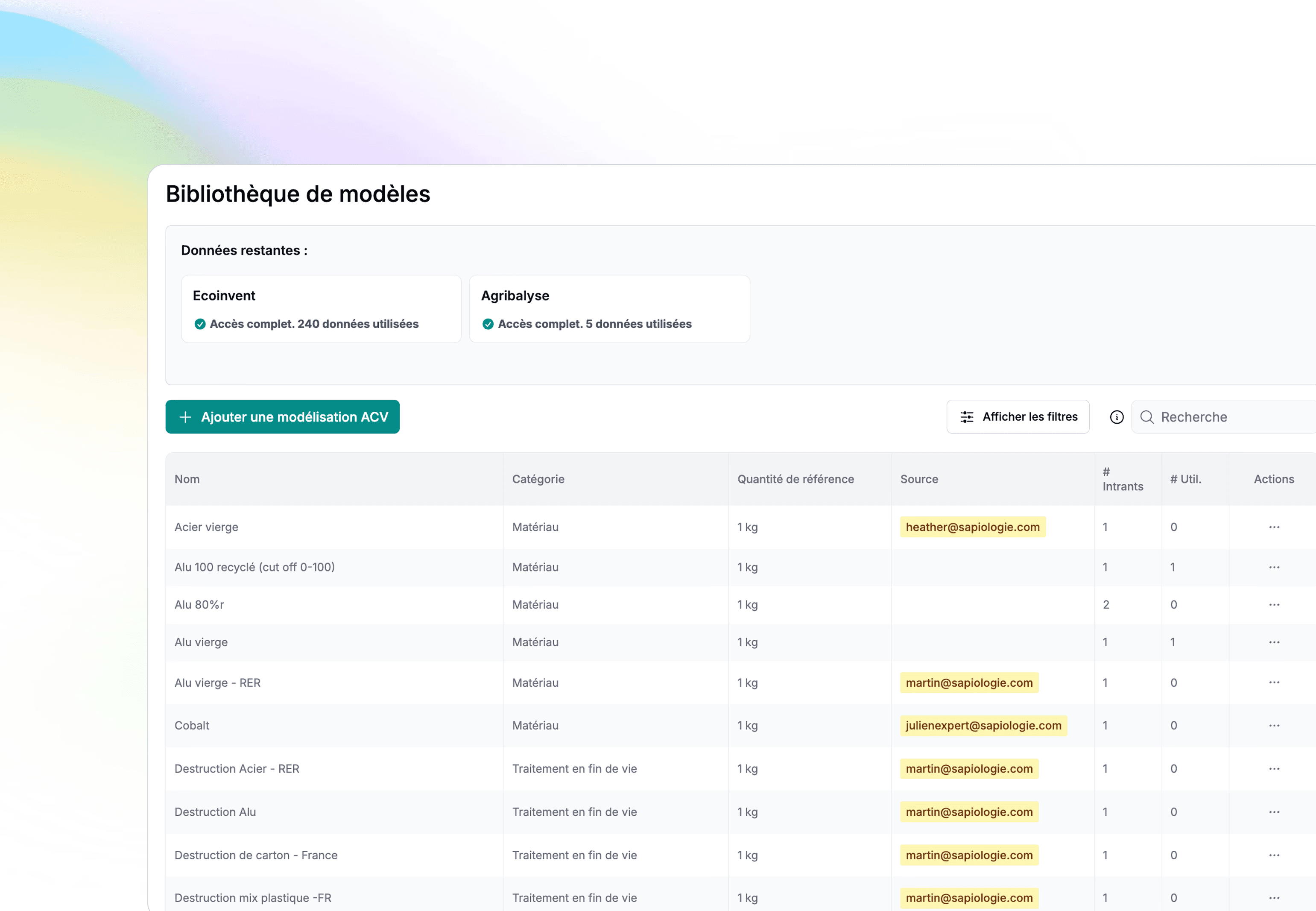
Task: Click the heather@sapiologie.com source tag
Action: [x=972, y=527]
